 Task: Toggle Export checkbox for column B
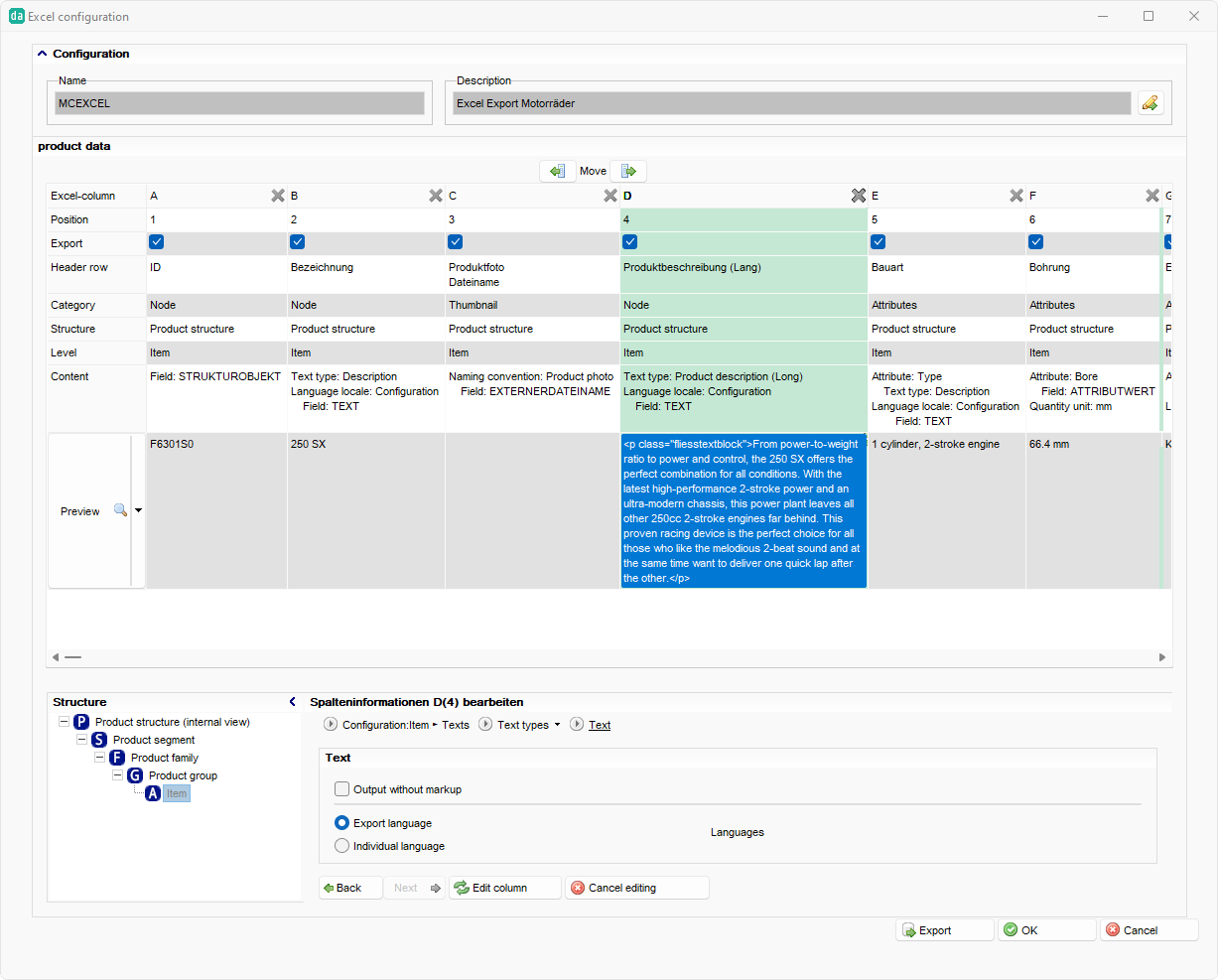tap(298, 241)
